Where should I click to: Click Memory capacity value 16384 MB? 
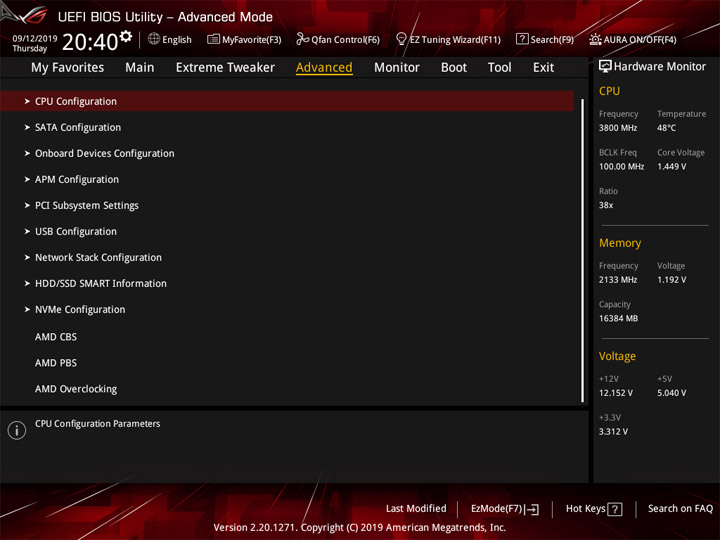[618, 319]
